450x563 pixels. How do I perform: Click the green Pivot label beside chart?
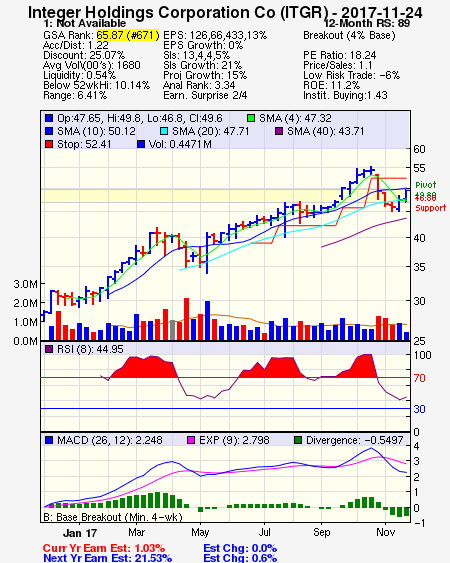tap(426, 185)
